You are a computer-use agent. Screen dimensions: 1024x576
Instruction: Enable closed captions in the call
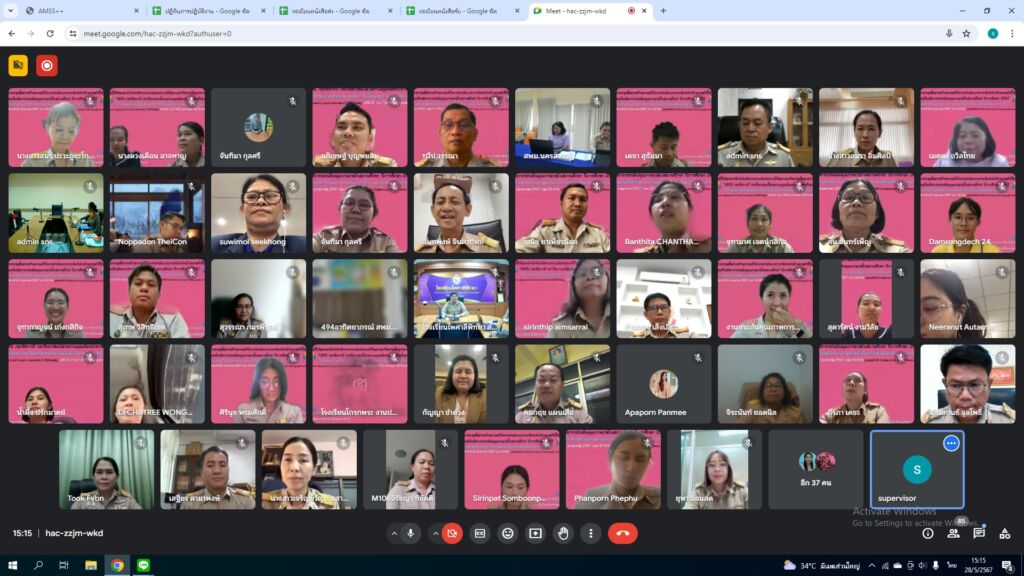(x=480, y=534)
